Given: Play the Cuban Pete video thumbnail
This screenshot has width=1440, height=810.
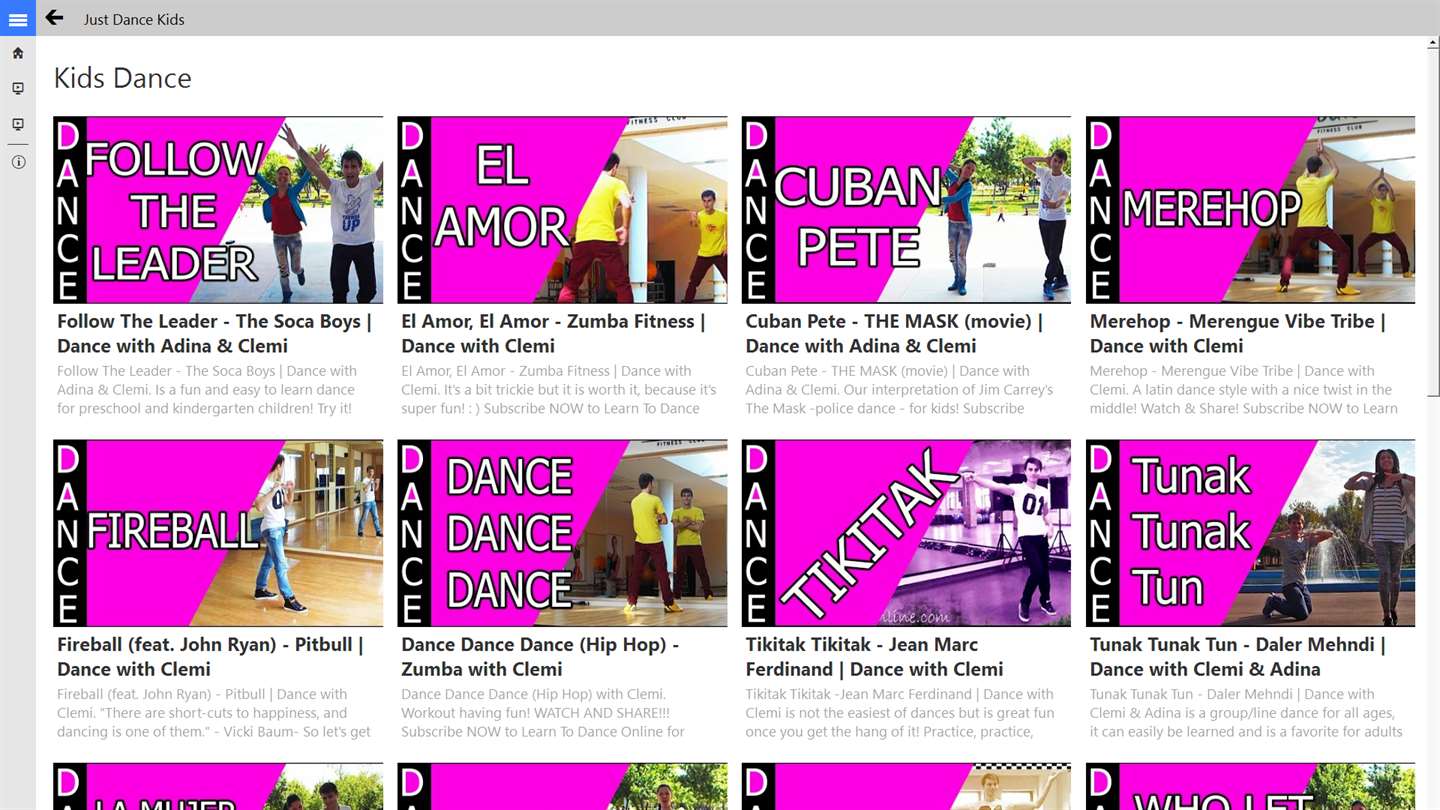Looking at the screenshot, I should click(906, 210).
